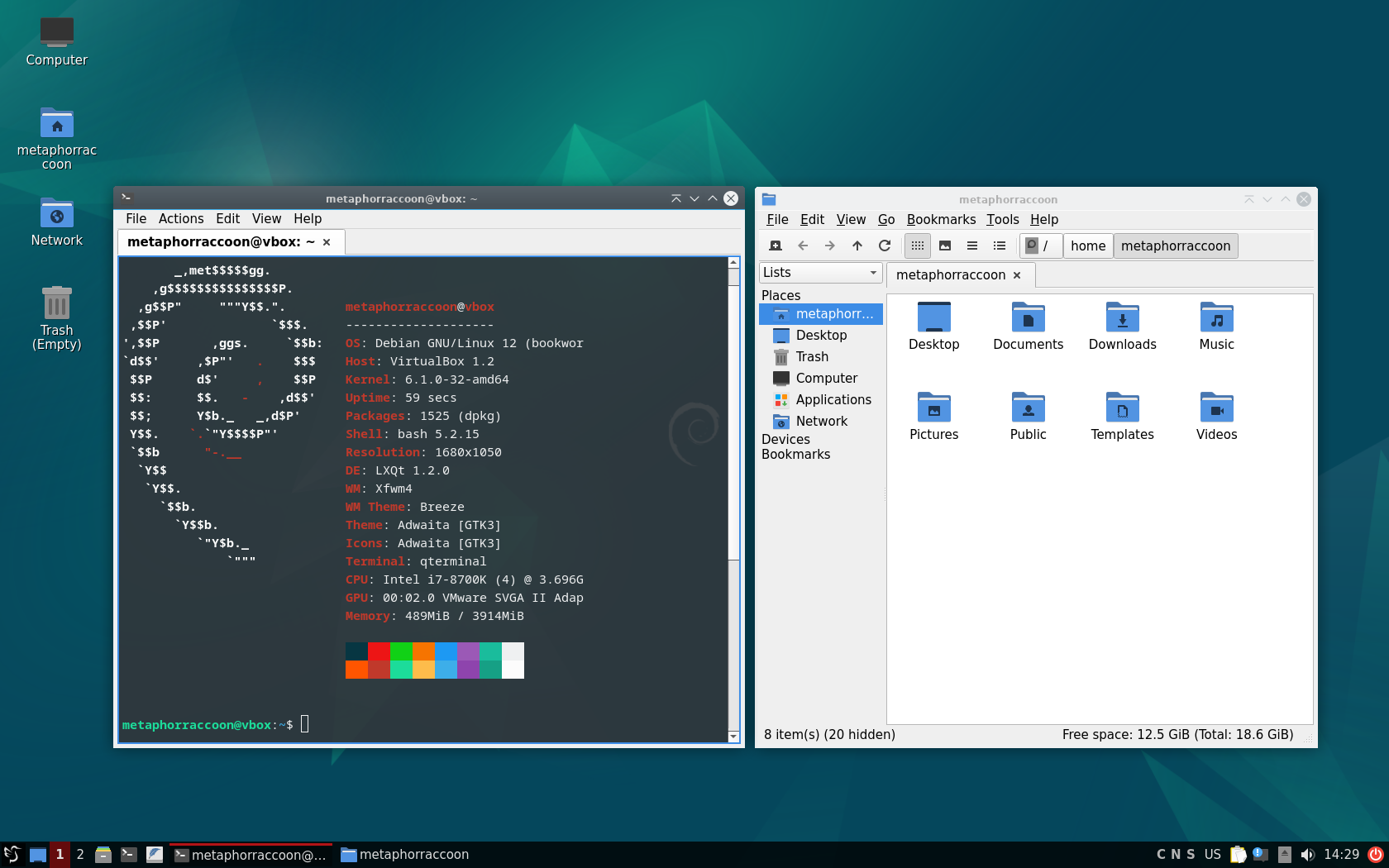Click the 'home' path button
Screen dimensions: 1389x868
[1088, 246]
